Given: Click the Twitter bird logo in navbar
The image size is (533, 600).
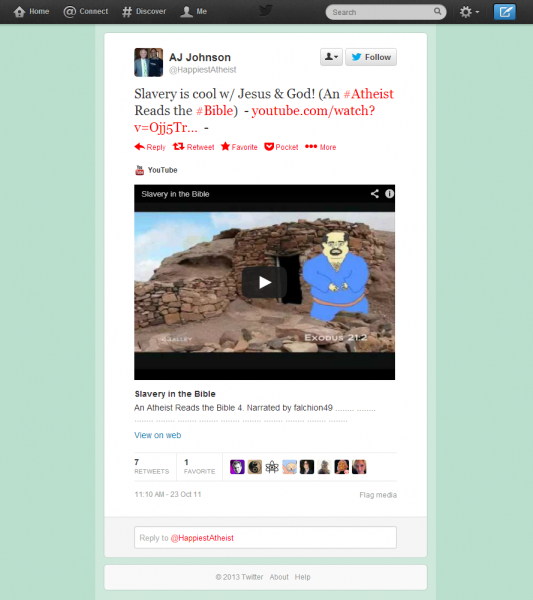Looking at the screenshot, I should tap(266, 10).
